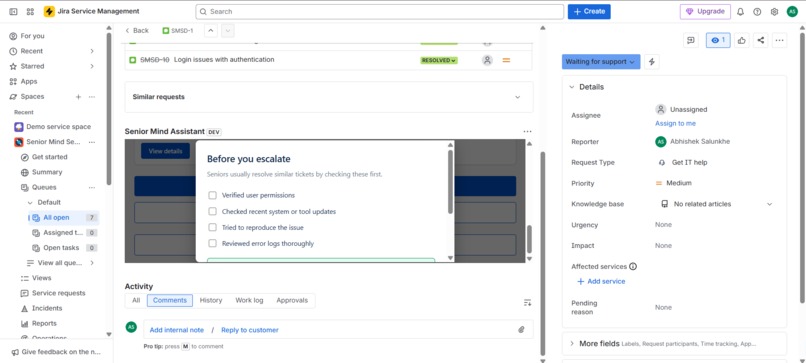
Task: Expand the Recent sidebar chevron
Action: point(92,51)
